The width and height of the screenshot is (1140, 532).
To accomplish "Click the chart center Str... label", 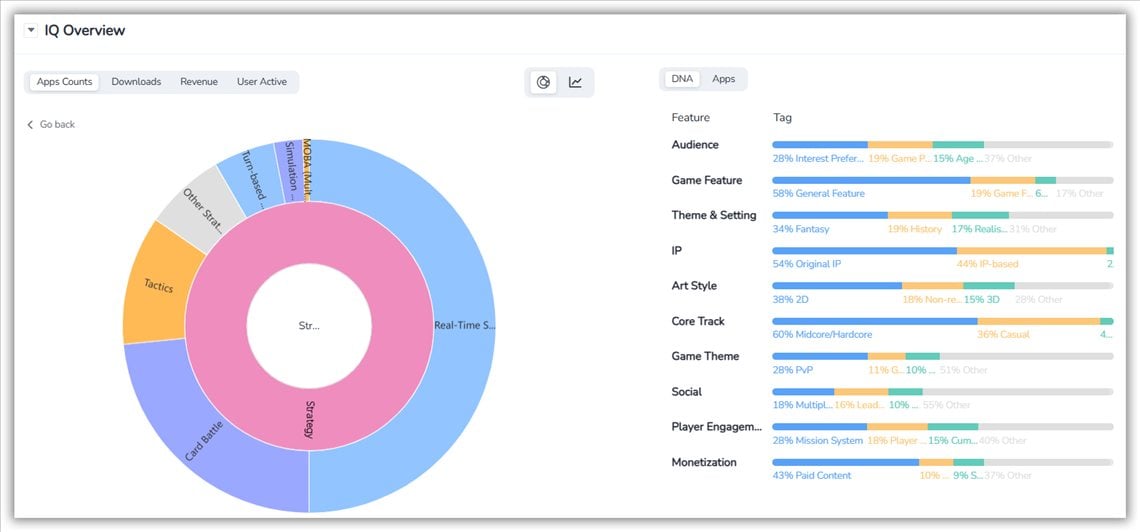I will pyautogui.click(x=309, y=326).
